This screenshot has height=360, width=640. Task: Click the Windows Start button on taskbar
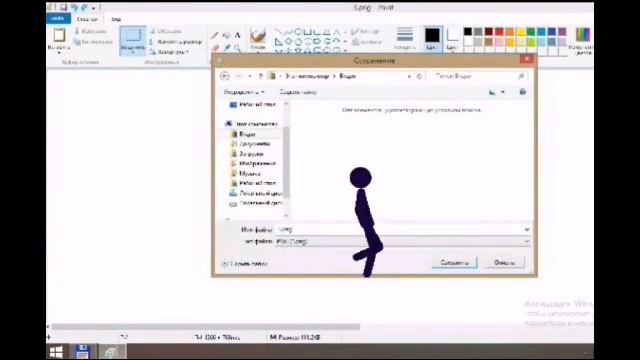tap(56, 352)
